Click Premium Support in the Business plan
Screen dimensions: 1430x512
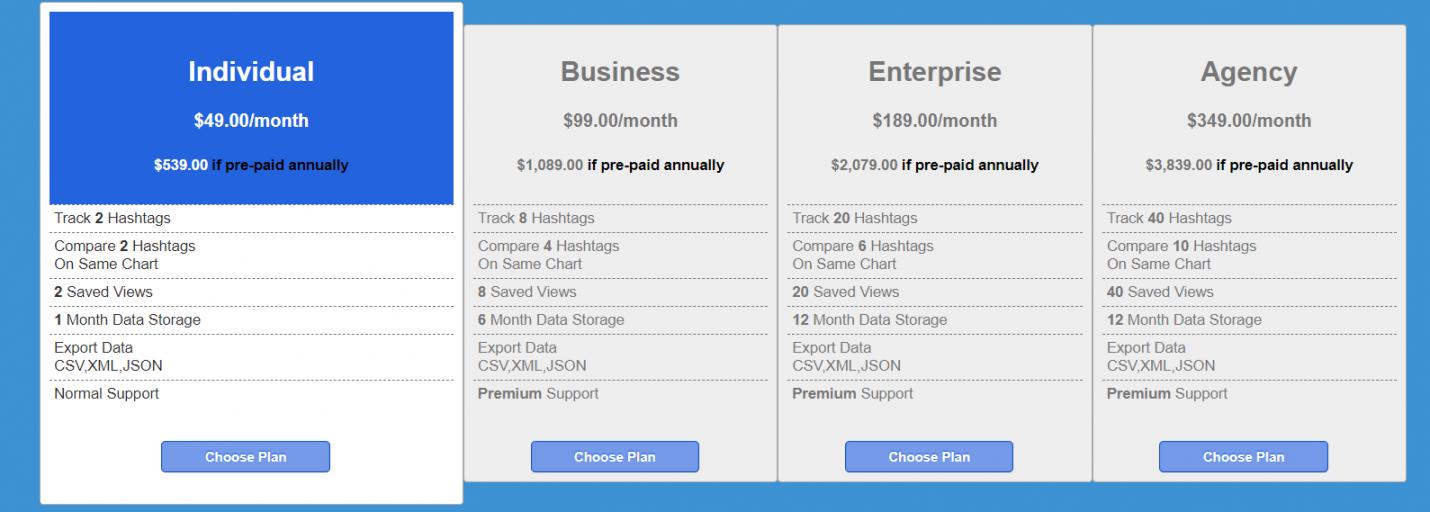pos(538,394)
